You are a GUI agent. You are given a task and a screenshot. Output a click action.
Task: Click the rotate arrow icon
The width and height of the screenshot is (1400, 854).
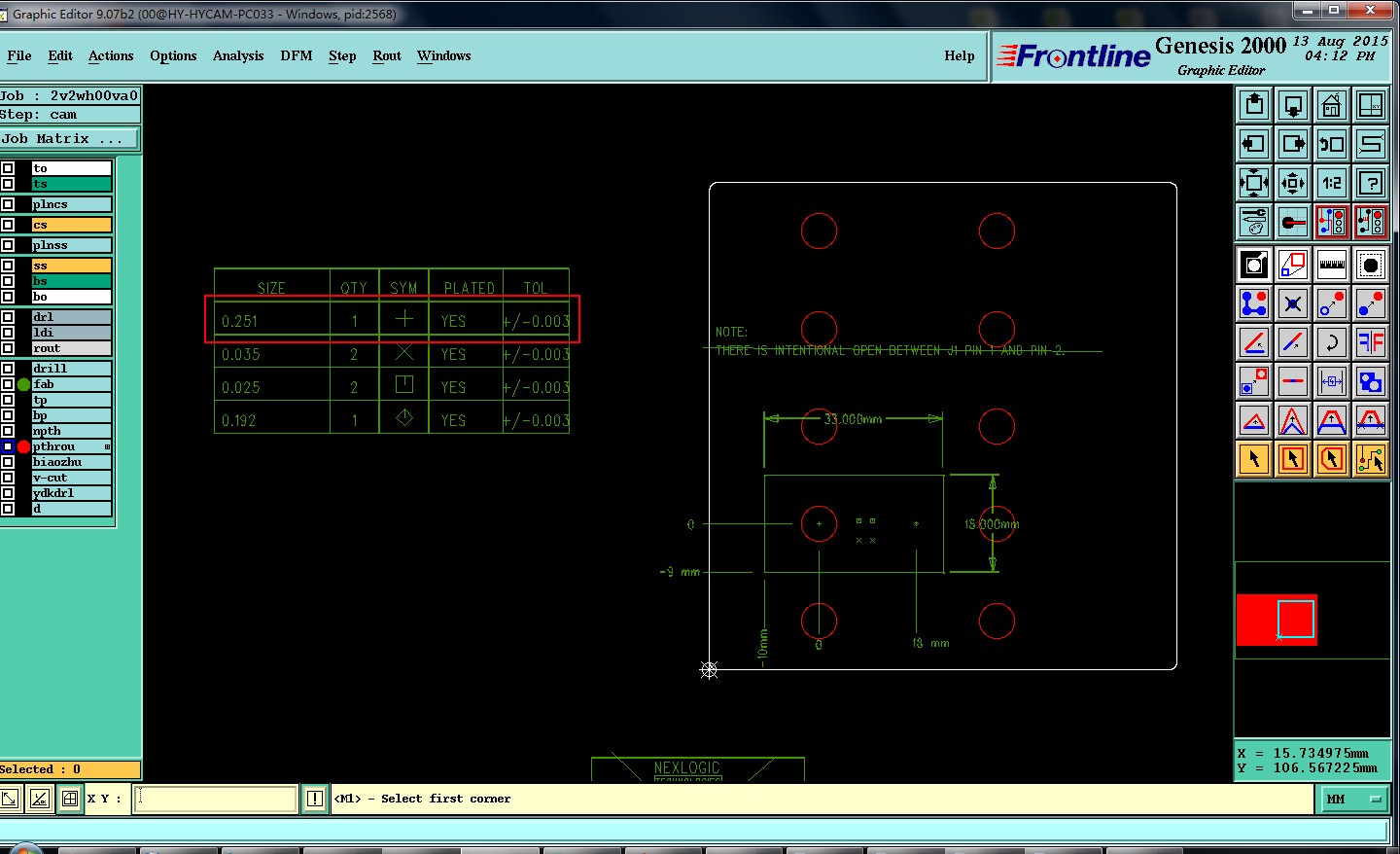(1332, 342)
